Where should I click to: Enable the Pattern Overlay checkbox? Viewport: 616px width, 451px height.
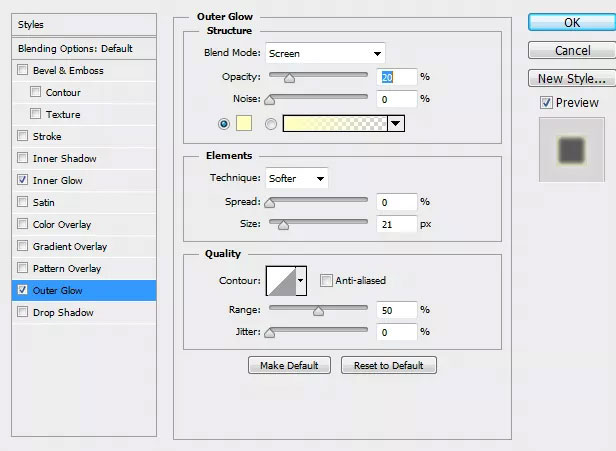[23, 268]
